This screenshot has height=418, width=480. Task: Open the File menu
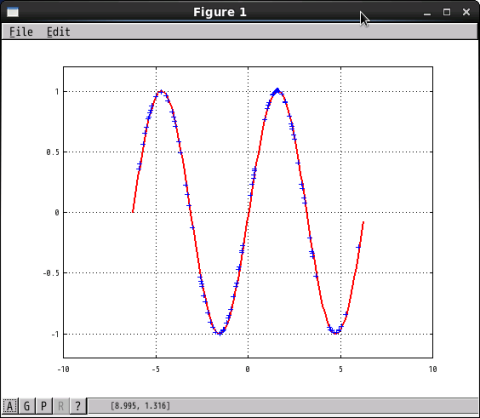(21, 32)
